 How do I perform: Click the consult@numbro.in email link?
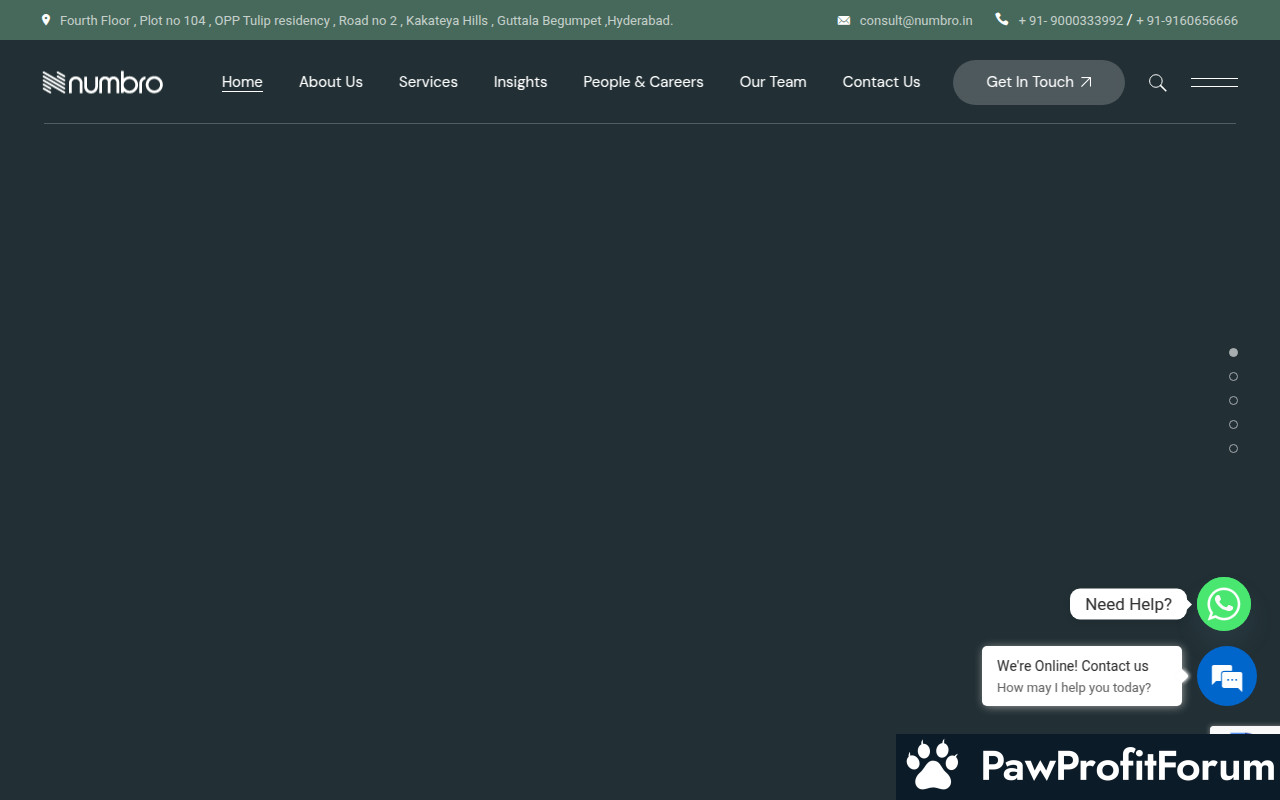click(x=915, y=20)
